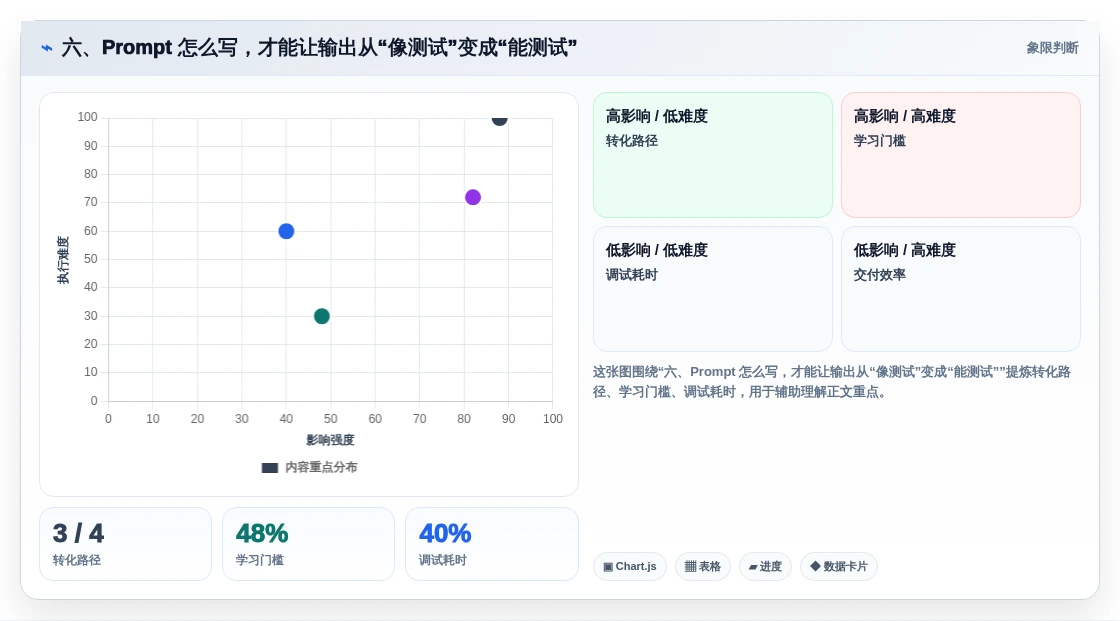Screen dimensions: 1120x621
Task: Toggle the 内容重点分布 legend color box
Action: pyautogui.click(x=270, y=468)
